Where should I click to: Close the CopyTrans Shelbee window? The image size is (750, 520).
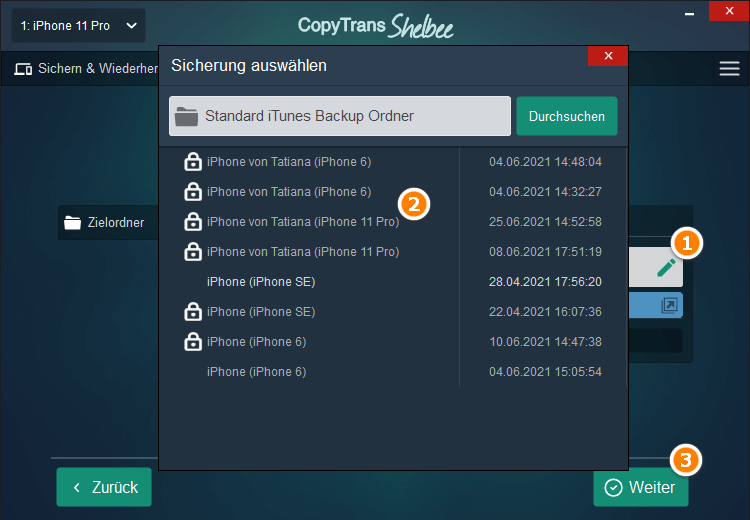click(729, 11)
